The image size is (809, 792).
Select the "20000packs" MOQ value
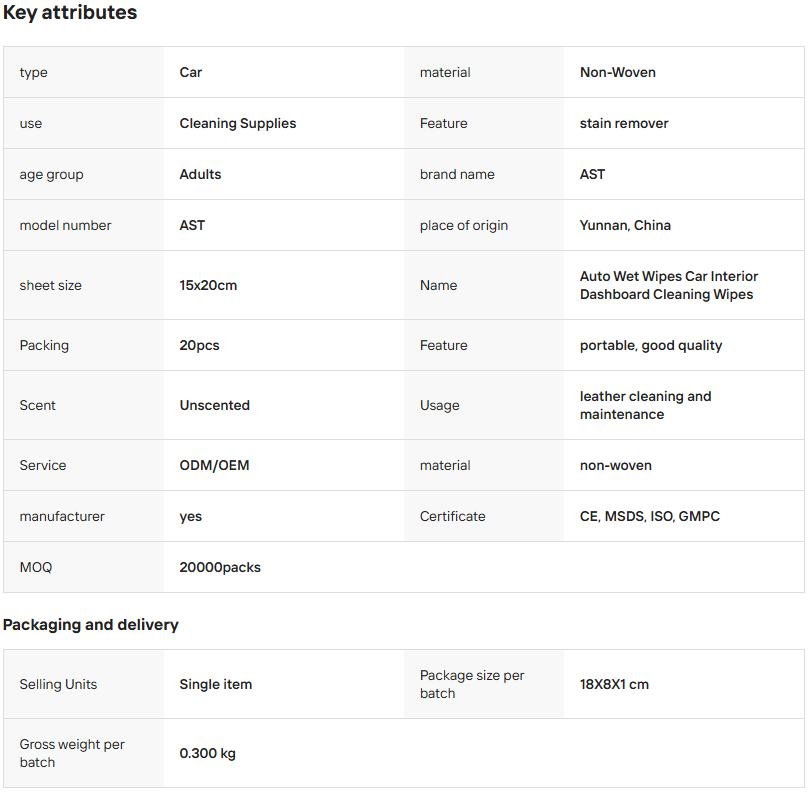220,567
